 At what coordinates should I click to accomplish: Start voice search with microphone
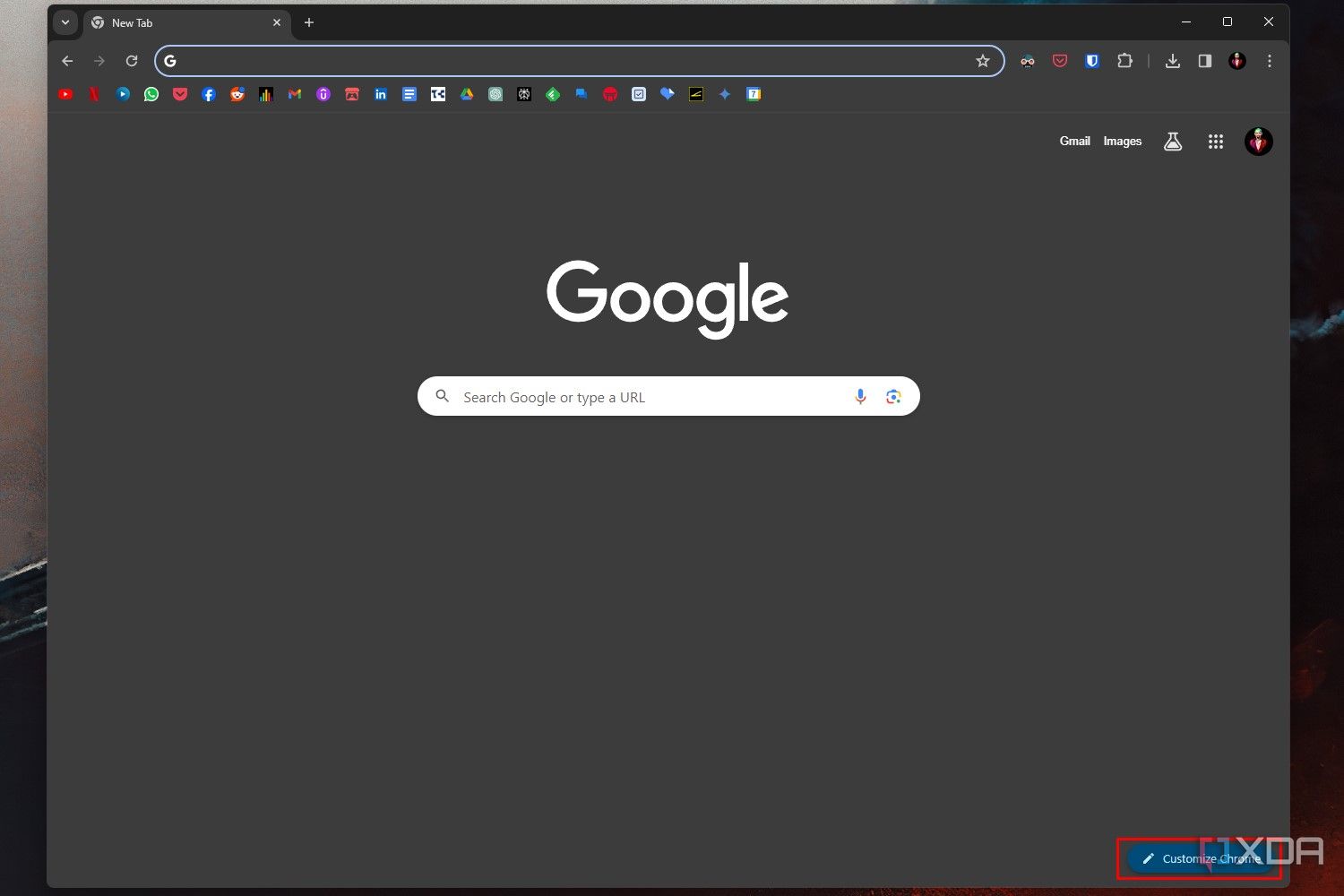point(860,397)
